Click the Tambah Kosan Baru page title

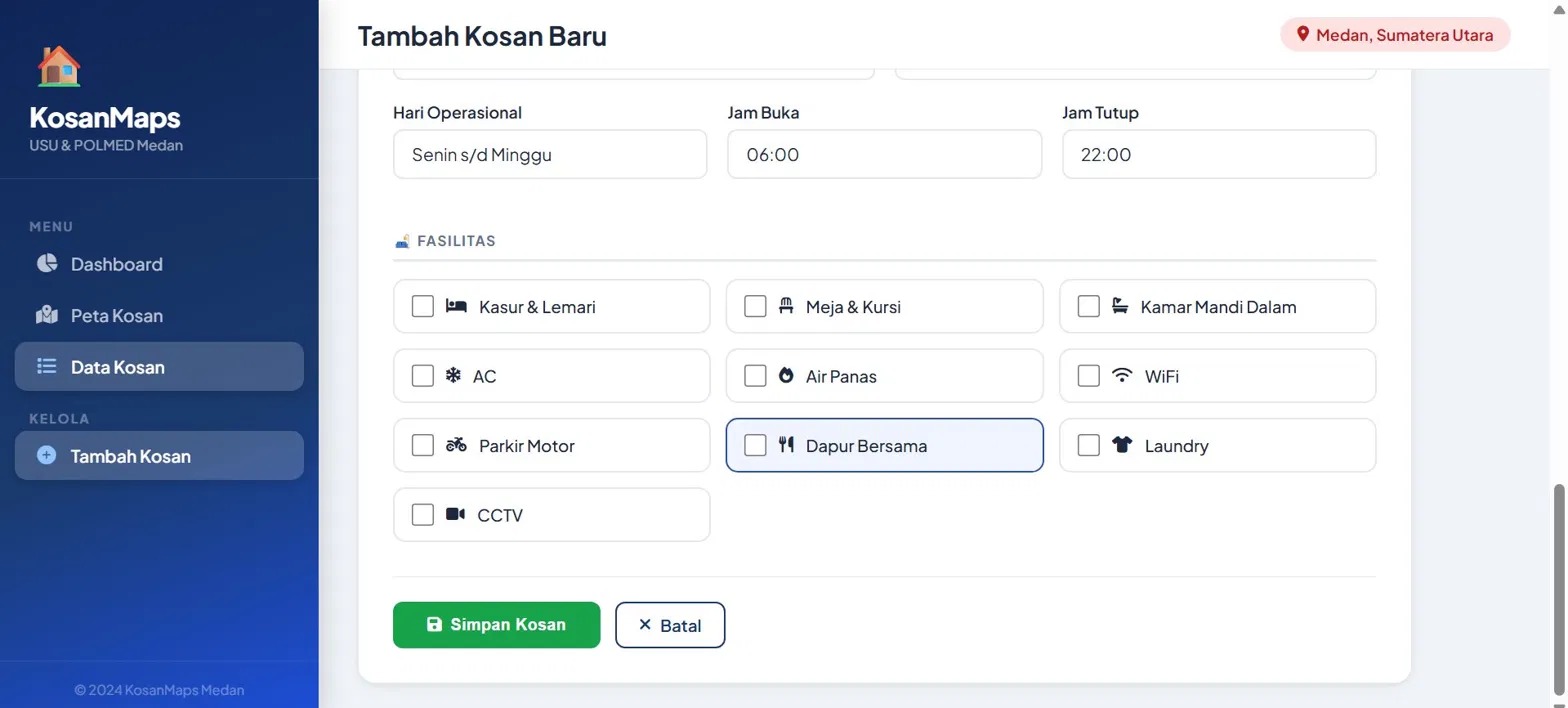pos(482,36)
